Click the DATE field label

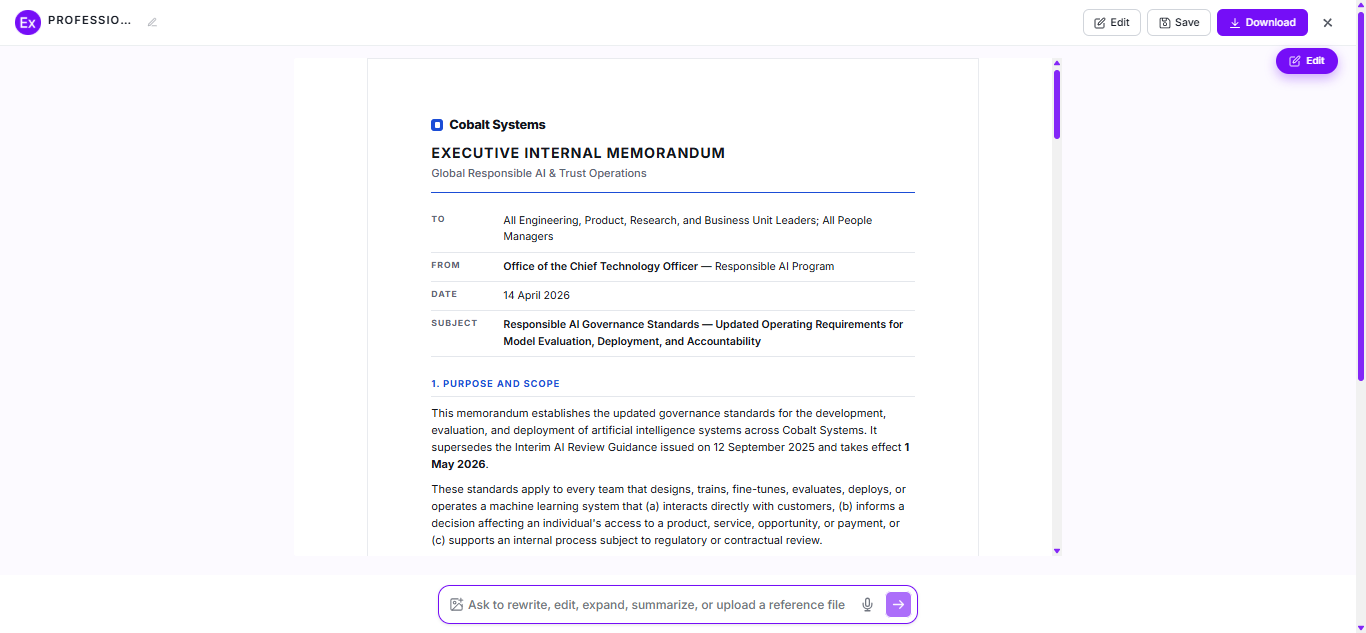pyautogui.click(x=444, y=294)
